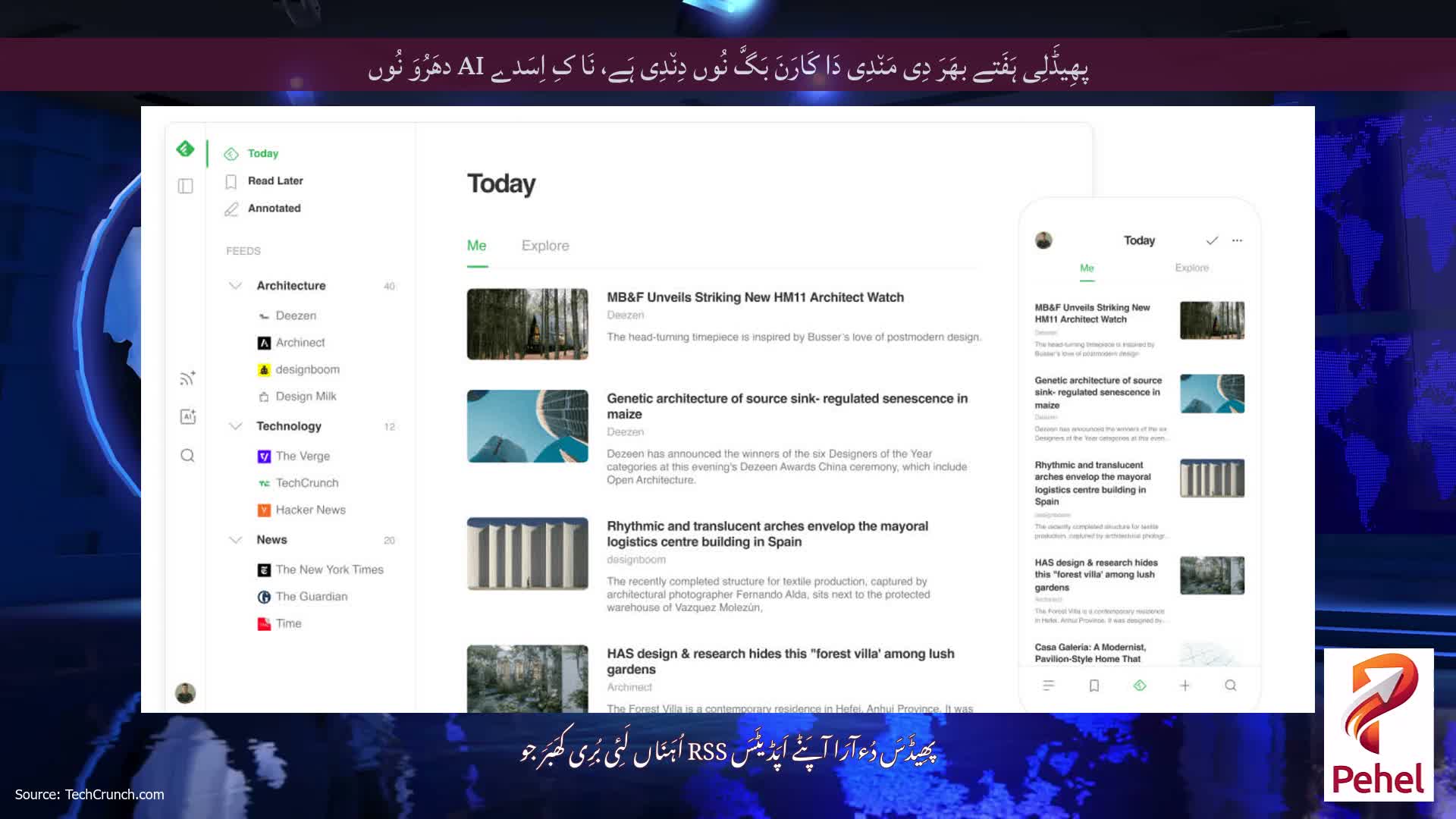Collapse the News feed group

point(235,540)
